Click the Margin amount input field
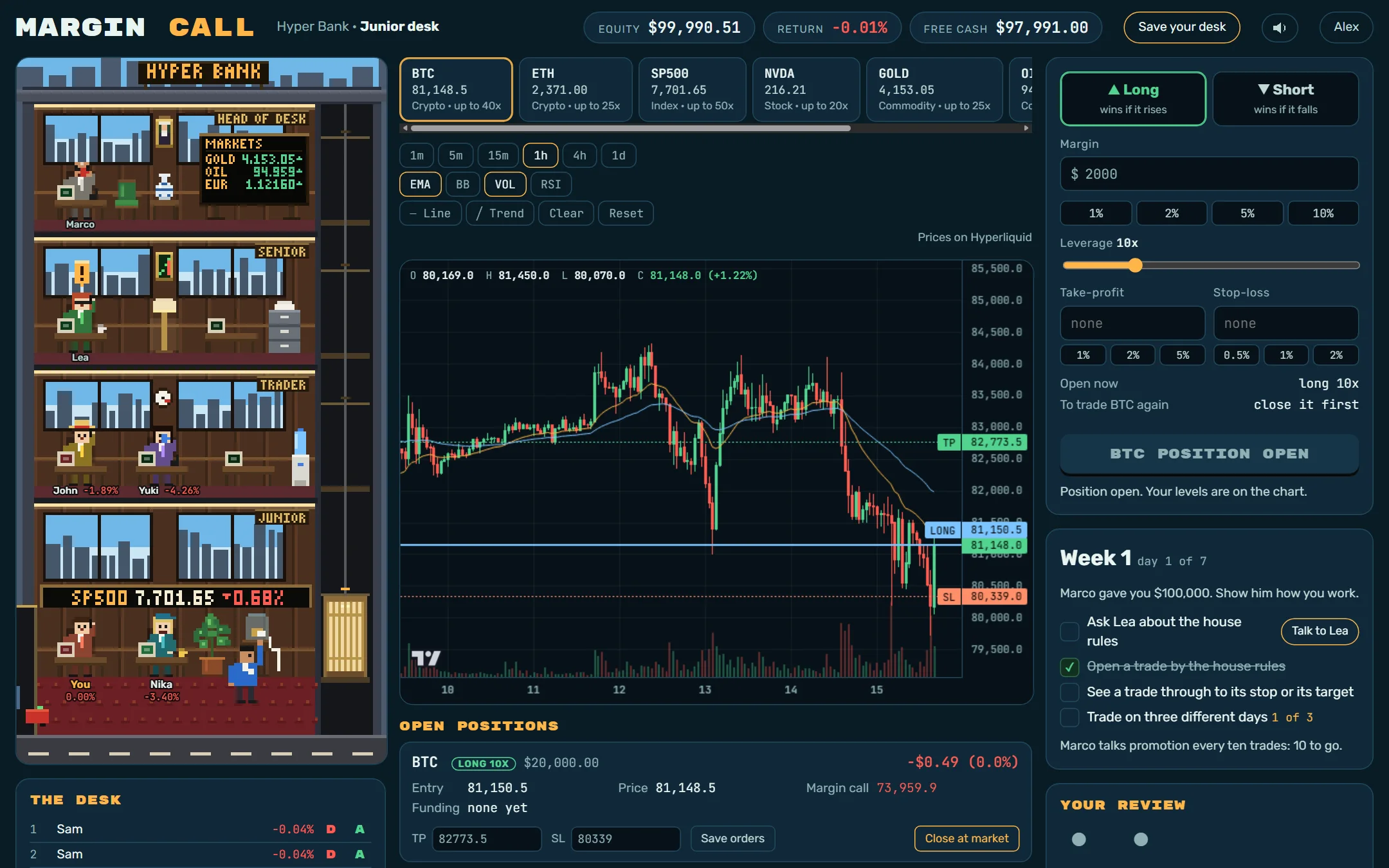This screenshot has height=868, width=1389. (x=1209, y=174)
